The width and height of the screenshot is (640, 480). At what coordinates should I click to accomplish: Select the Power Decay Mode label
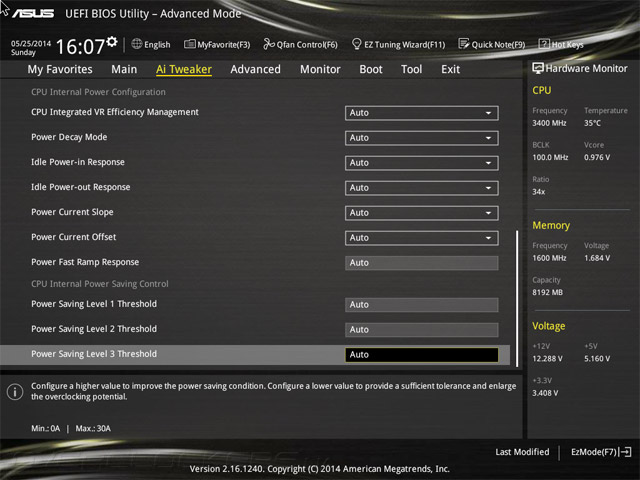click(69, 137)
